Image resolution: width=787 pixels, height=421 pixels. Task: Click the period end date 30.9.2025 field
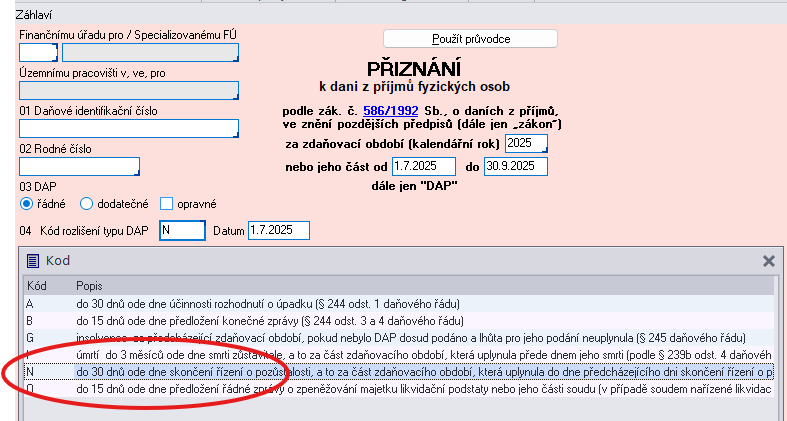[x=516, y=165]
